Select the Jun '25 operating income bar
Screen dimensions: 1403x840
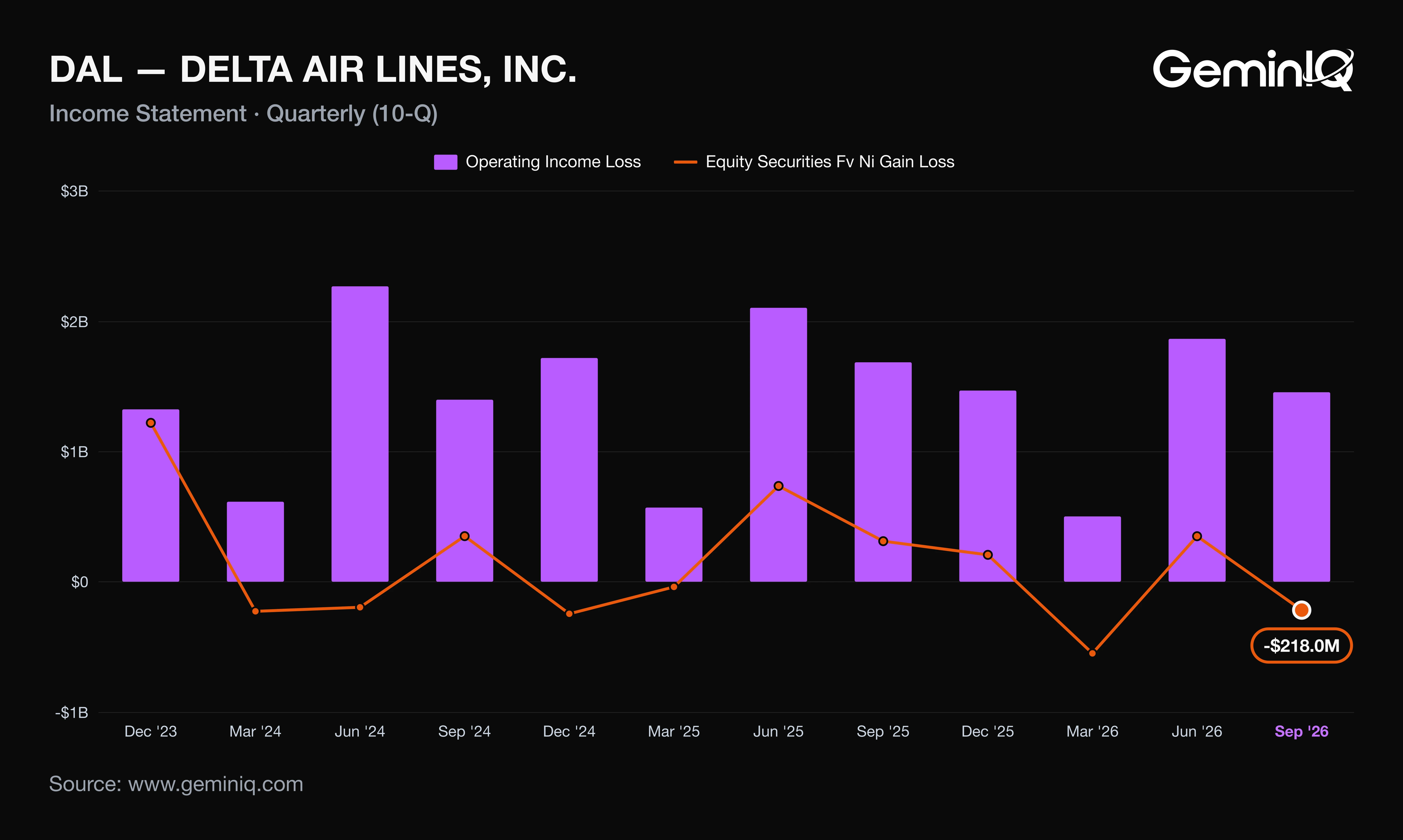[x=778, y=445]
